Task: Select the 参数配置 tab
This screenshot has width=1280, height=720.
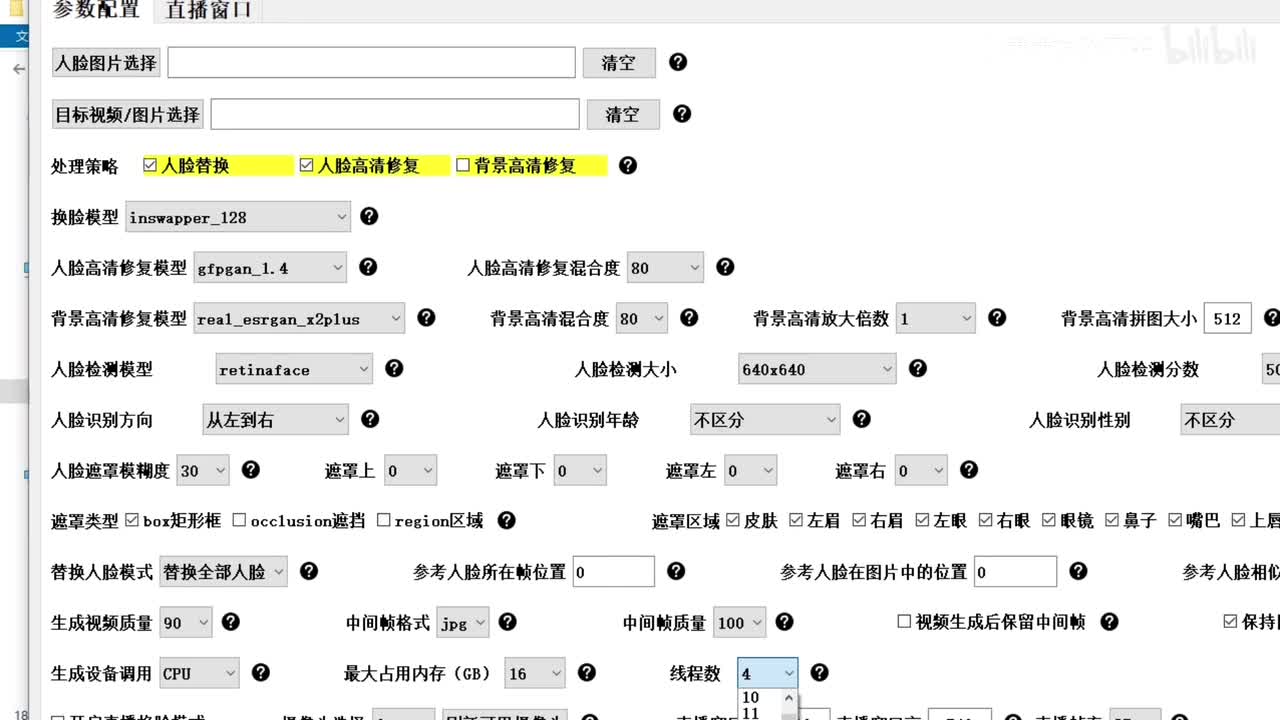Action: tap(96, 11)
